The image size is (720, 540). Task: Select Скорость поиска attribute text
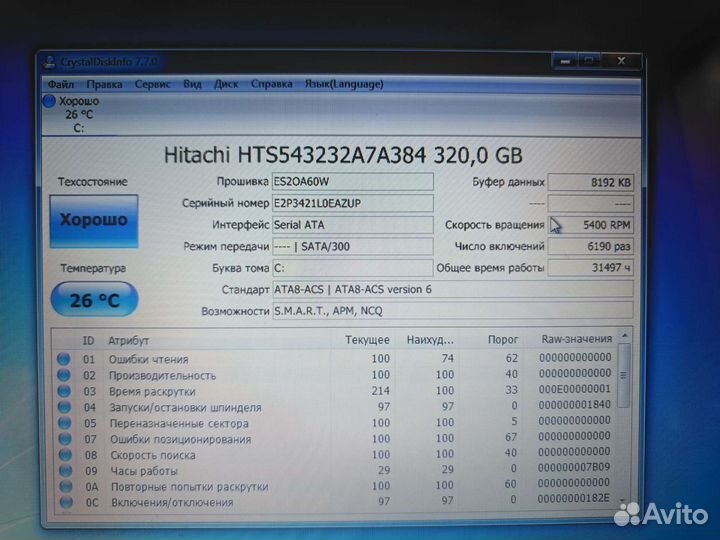153,455
